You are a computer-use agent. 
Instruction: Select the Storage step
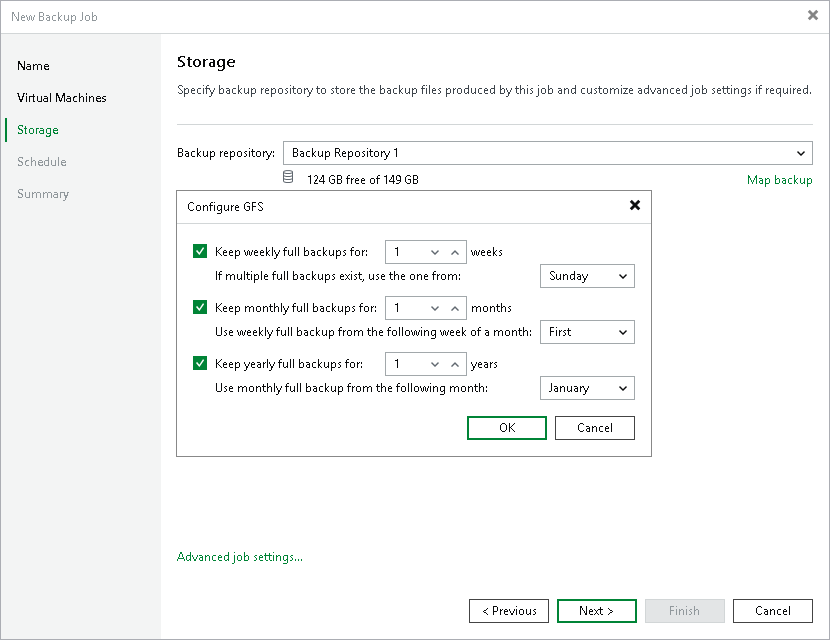point(38,130)
